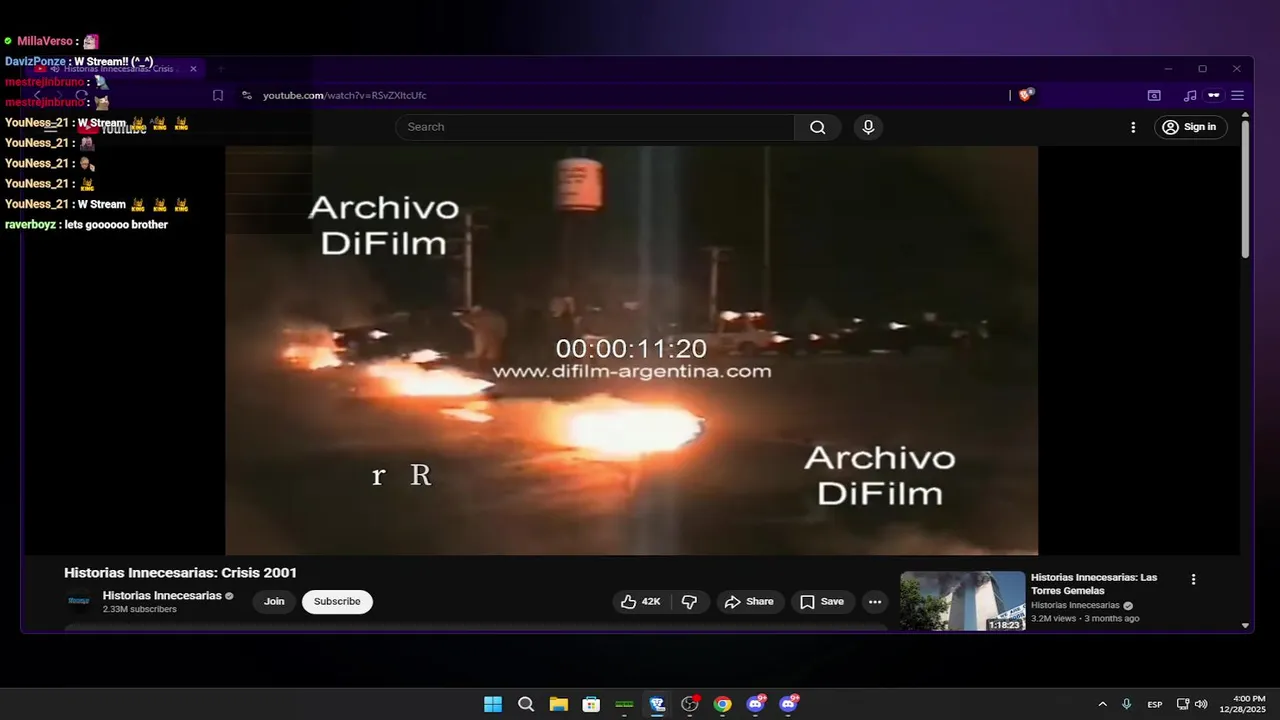Open more actions ellipsis below video
Screen dimensions: 1280x720
(x=875, y=602)
